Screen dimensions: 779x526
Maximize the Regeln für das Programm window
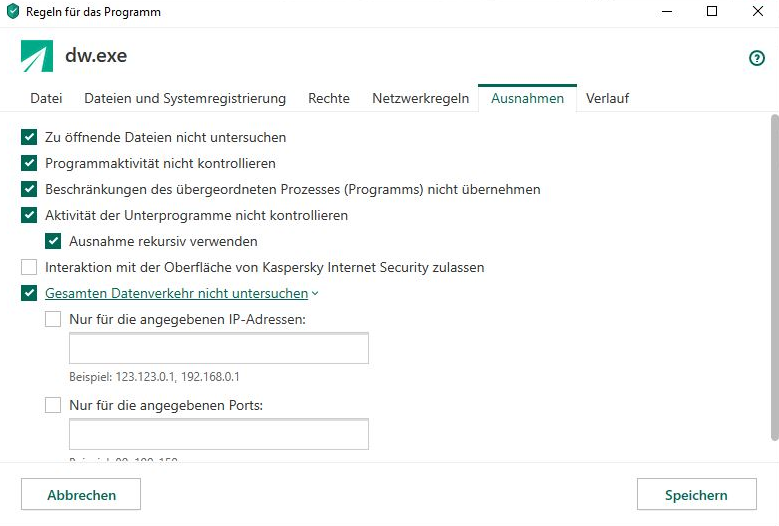tap(712, 11)
